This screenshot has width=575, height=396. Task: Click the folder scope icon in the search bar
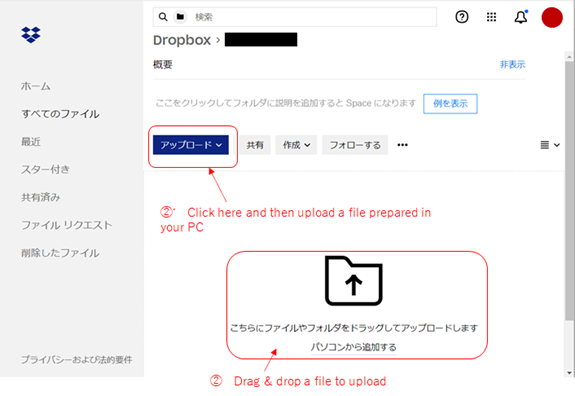click(180, 17)
